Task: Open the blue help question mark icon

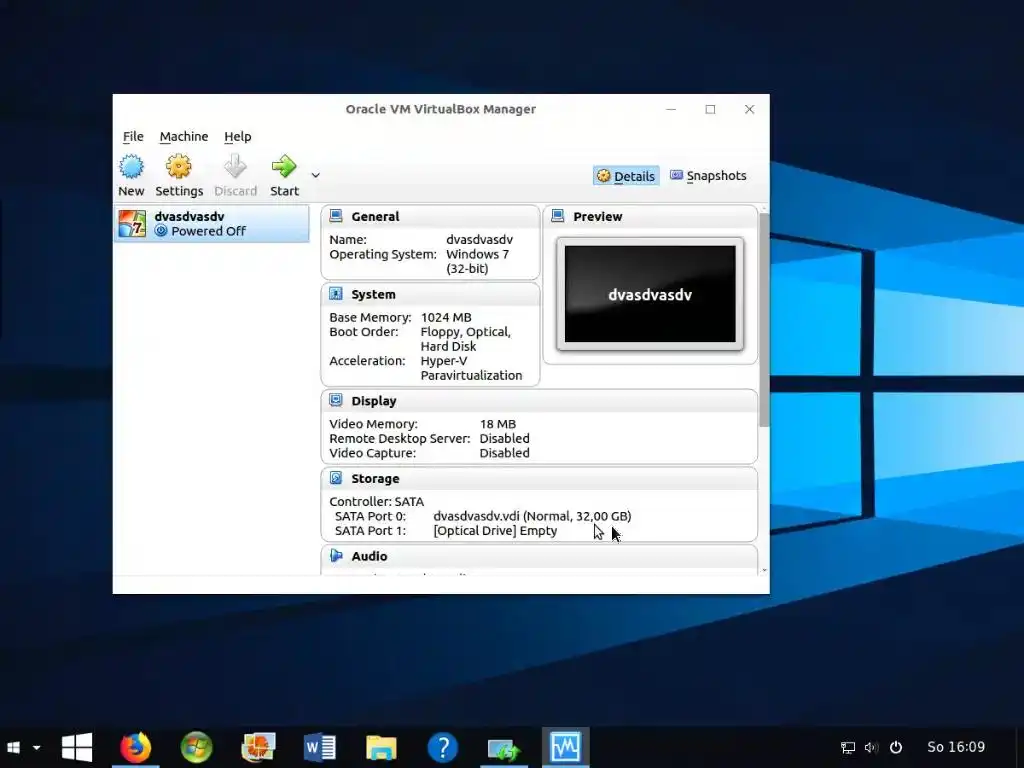Action: coord(442,748)
